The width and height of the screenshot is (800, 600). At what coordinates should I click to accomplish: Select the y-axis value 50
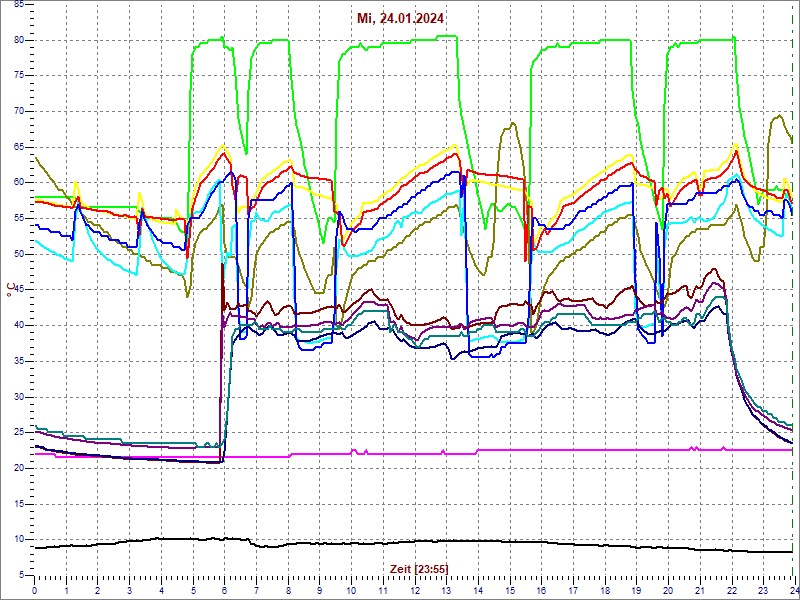pyautogui.click(x=19, y=254)
